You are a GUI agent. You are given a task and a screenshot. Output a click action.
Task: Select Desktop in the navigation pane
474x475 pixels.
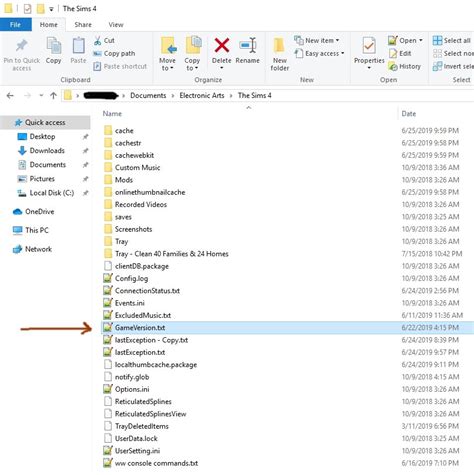point(42,136)
